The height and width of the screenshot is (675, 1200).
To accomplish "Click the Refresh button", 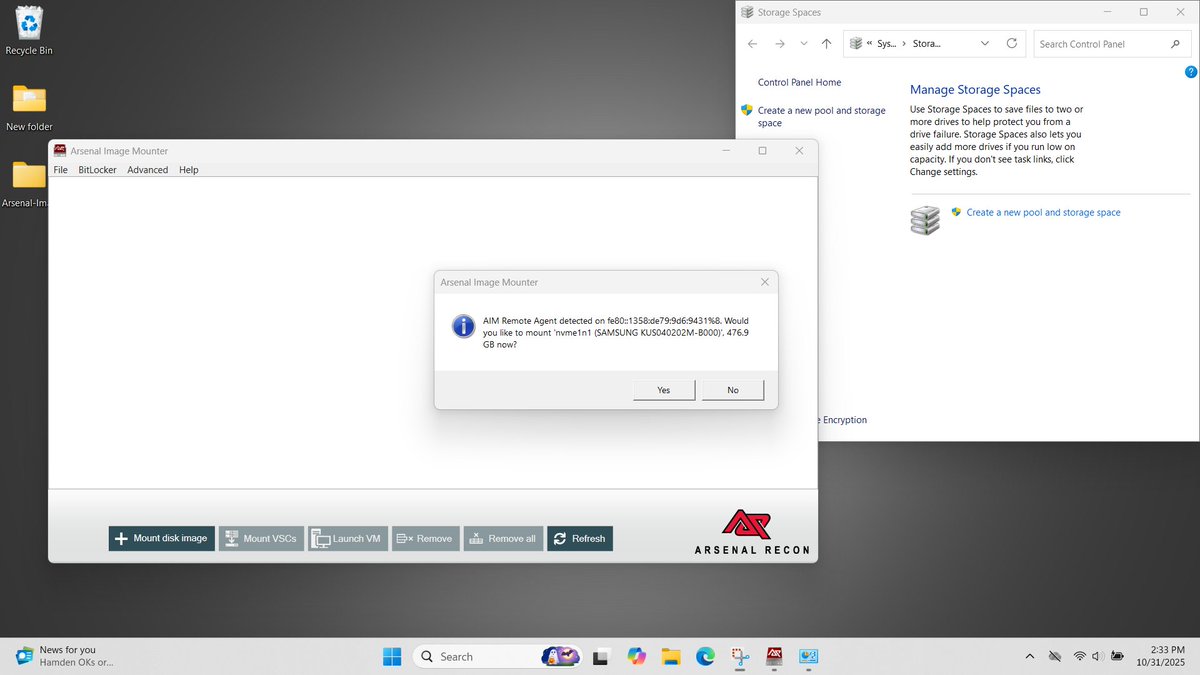I will (x=580, y=538).
